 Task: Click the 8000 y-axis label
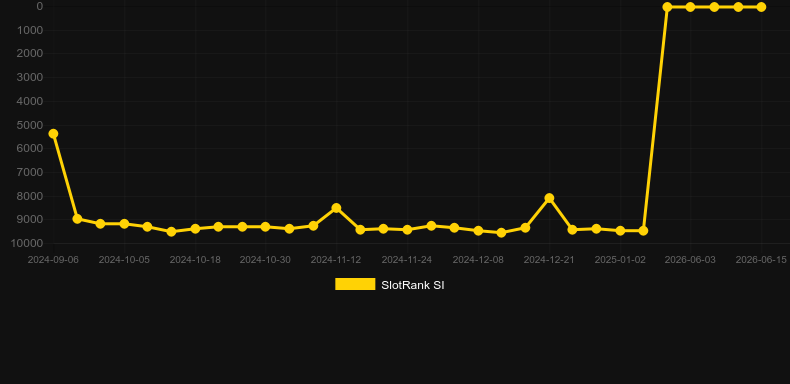click(x=30, y=196)
